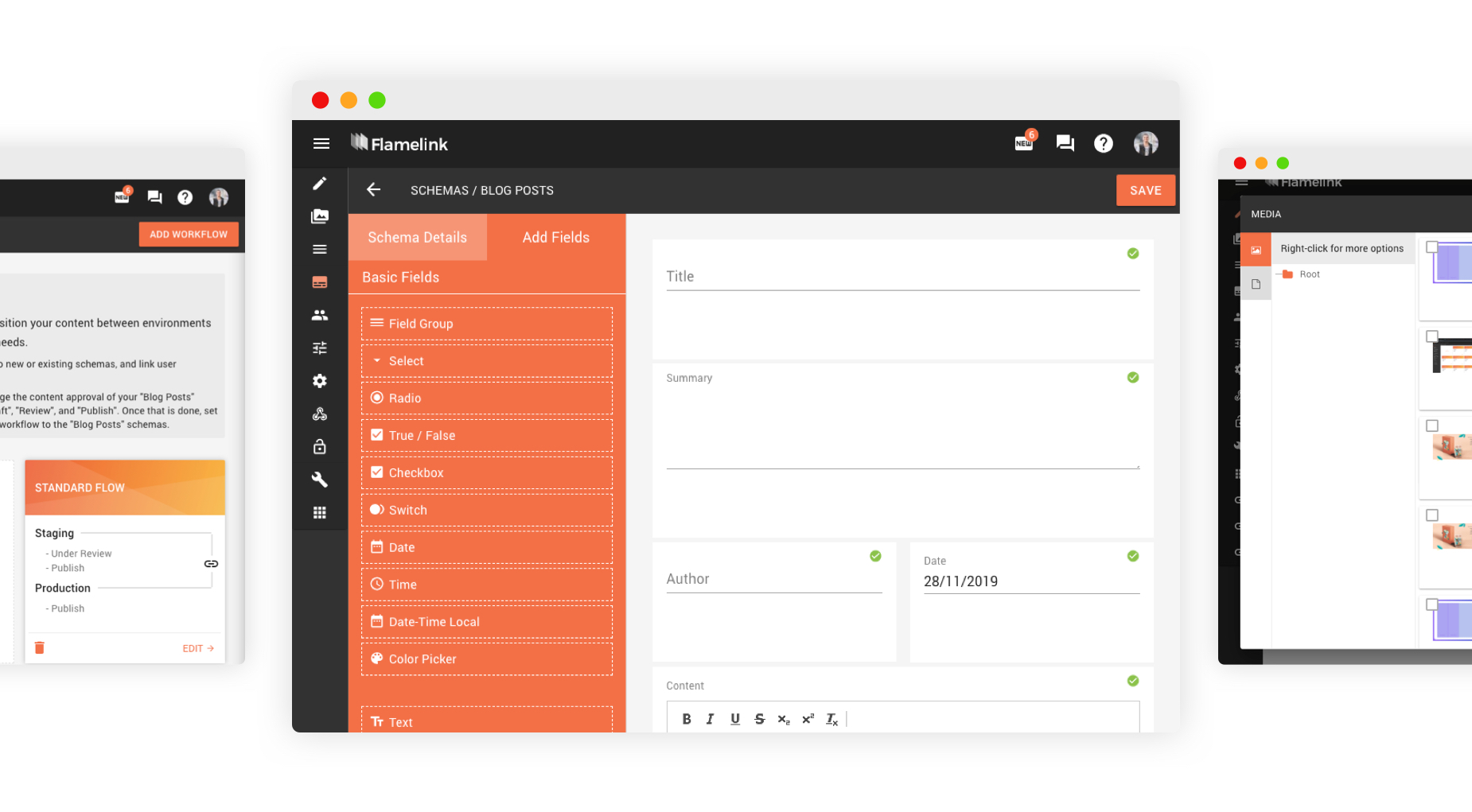Go back using the arrow beside Schemas

[373, 190]
